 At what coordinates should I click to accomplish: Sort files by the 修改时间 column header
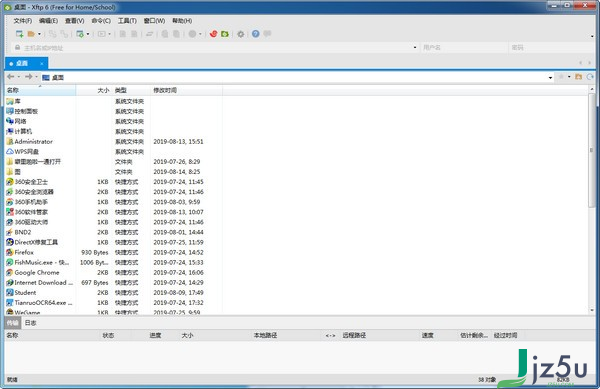coord(186,90)
